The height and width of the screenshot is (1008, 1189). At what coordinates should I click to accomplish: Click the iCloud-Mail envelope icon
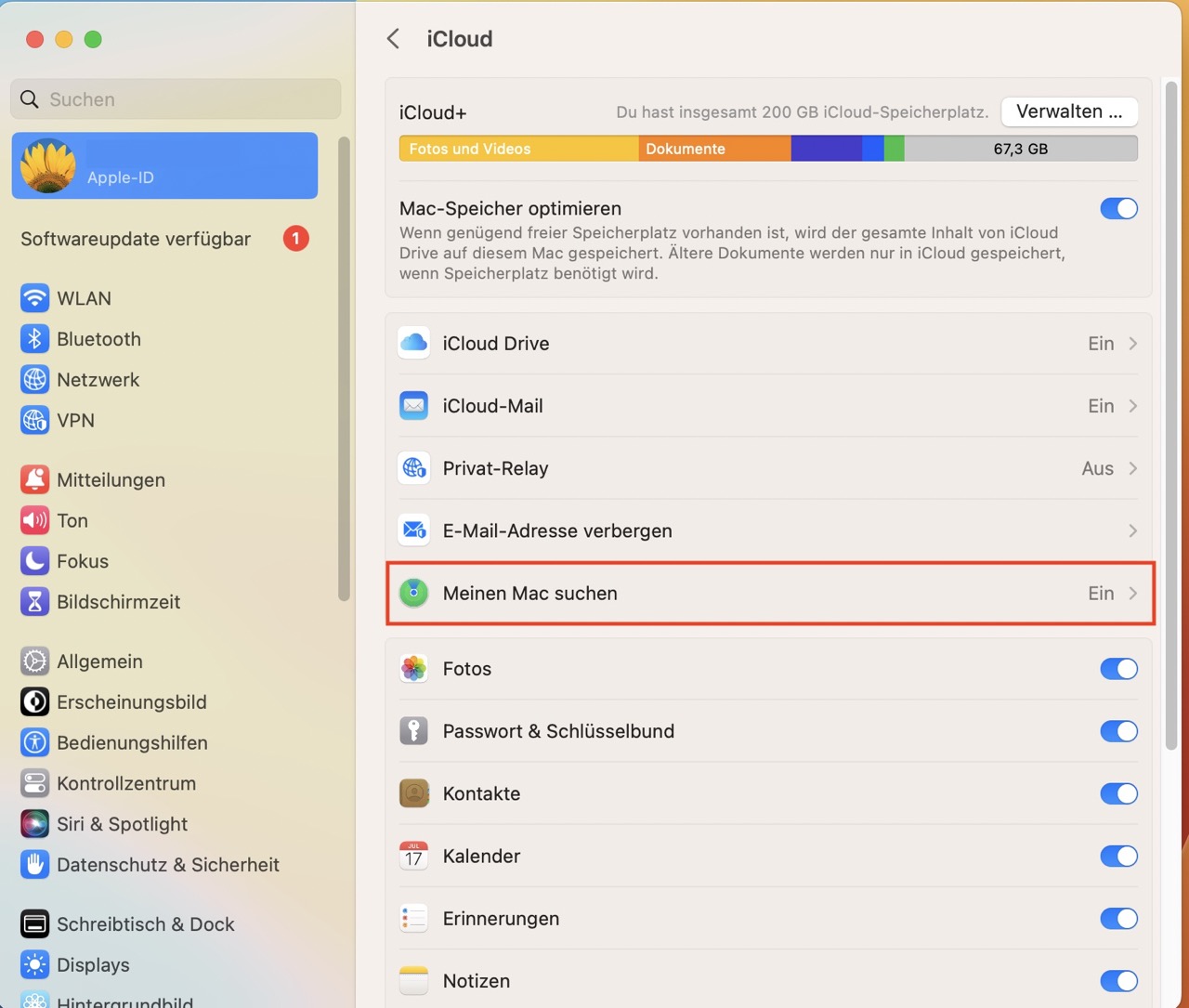point(413,406)
